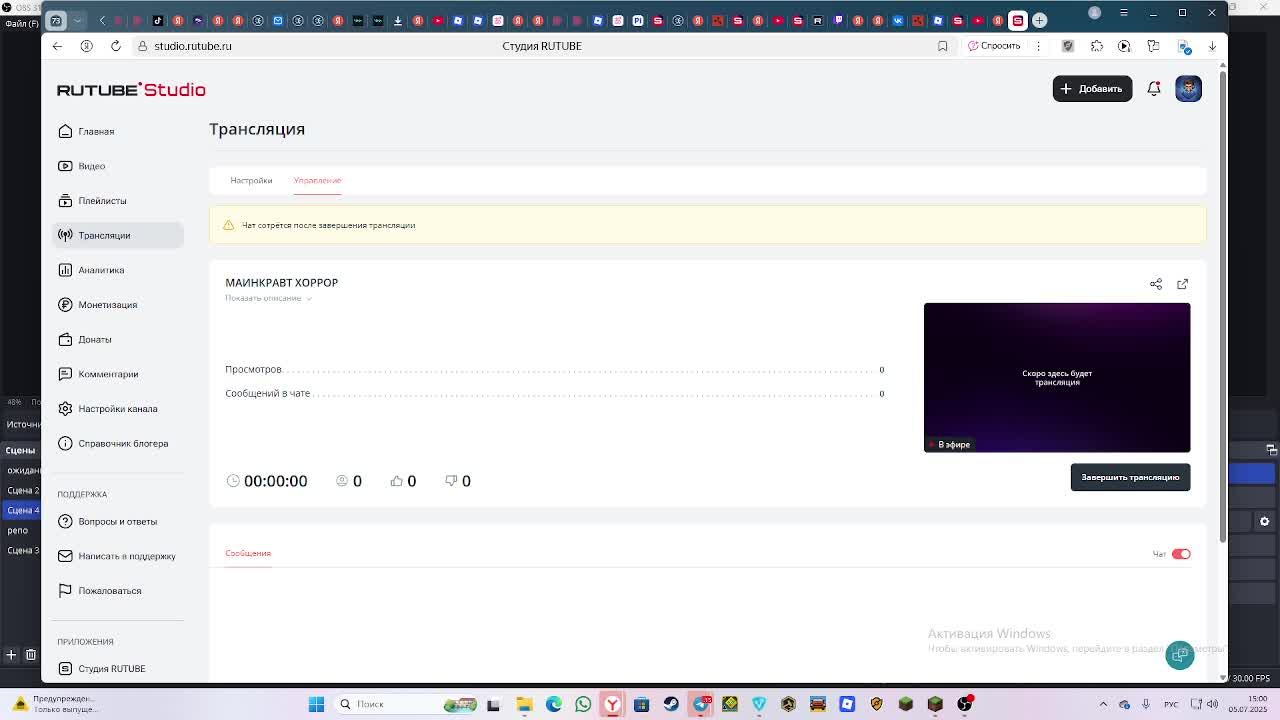Delete the selected scene in OBS window

tap(31, 655)
